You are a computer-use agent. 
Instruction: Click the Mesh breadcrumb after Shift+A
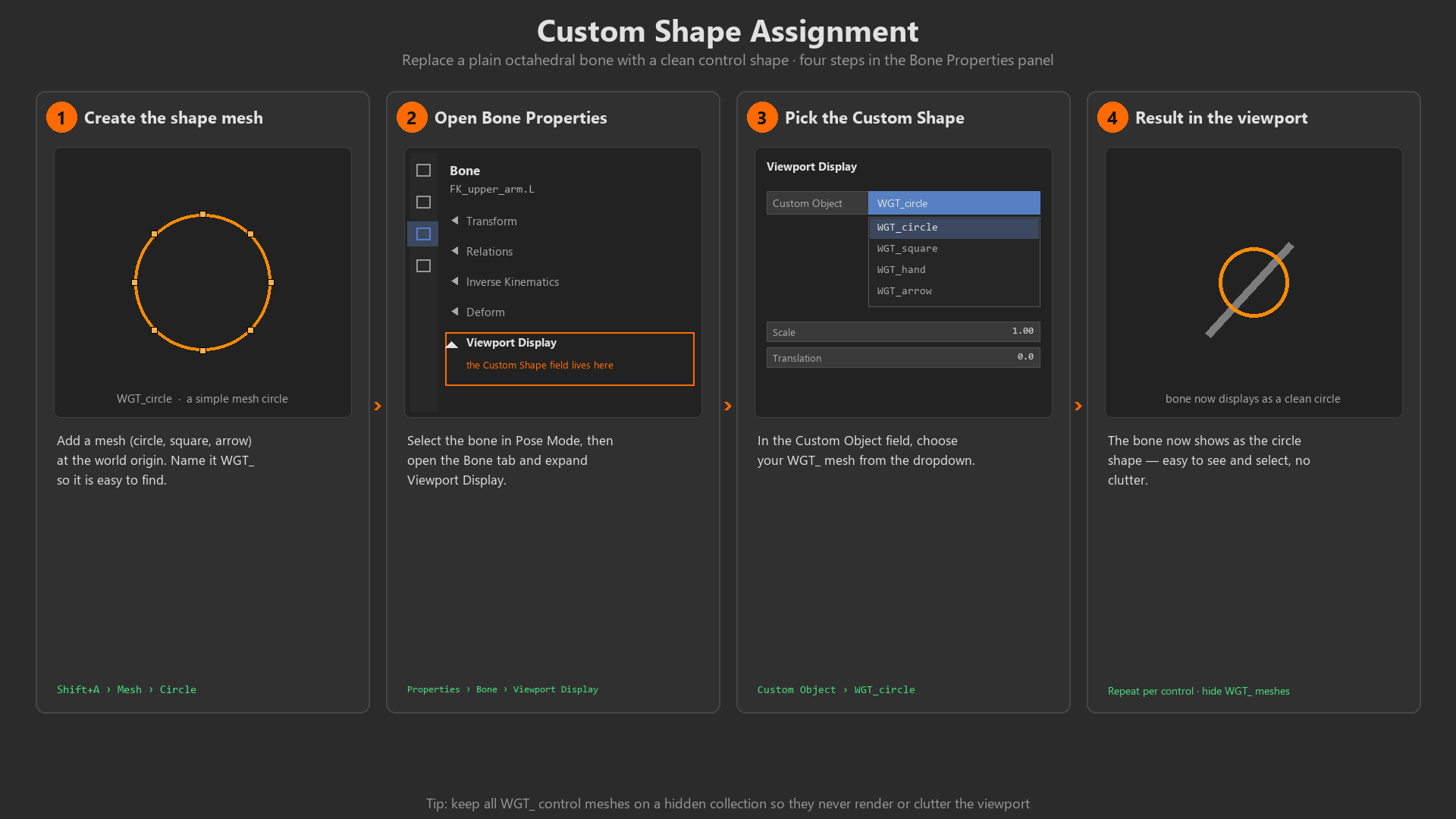(x=129, y=689)
